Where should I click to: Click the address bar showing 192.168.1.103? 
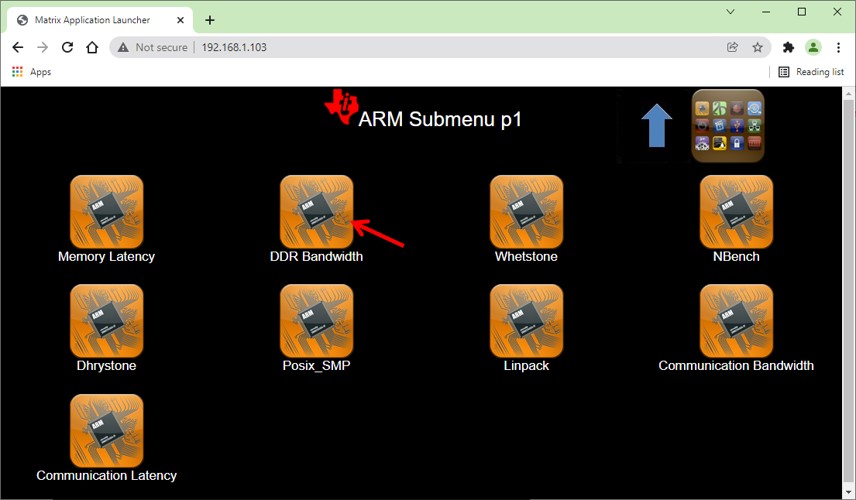click(x=400, y=47)
